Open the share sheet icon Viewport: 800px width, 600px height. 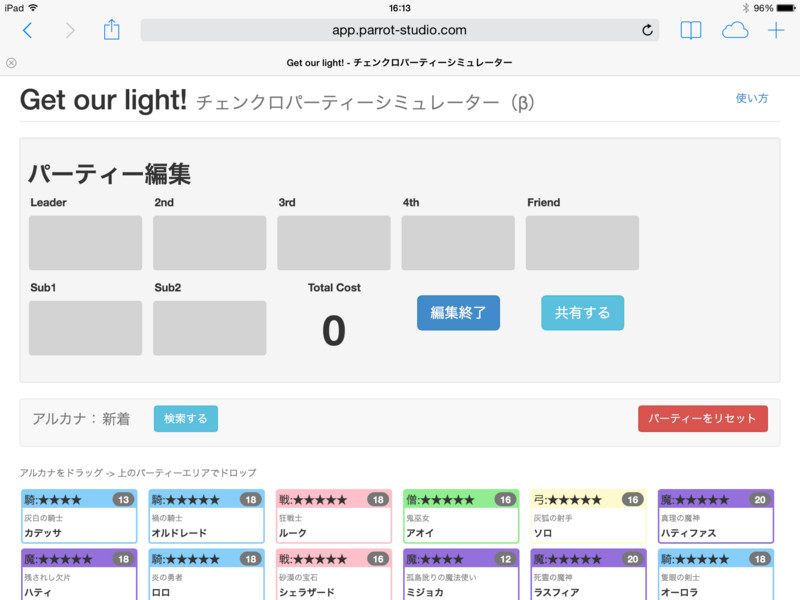[x=111, y=30]
